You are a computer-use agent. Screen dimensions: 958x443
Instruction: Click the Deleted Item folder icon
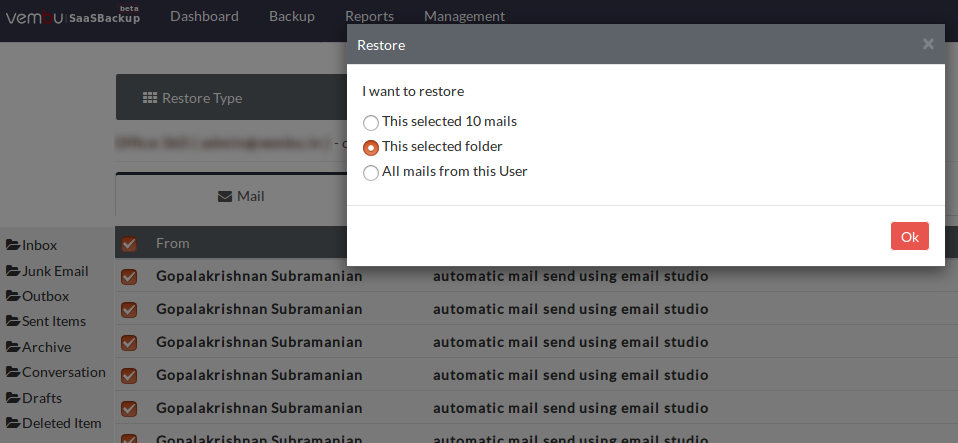pyautogui.click(x=13, y=423)
